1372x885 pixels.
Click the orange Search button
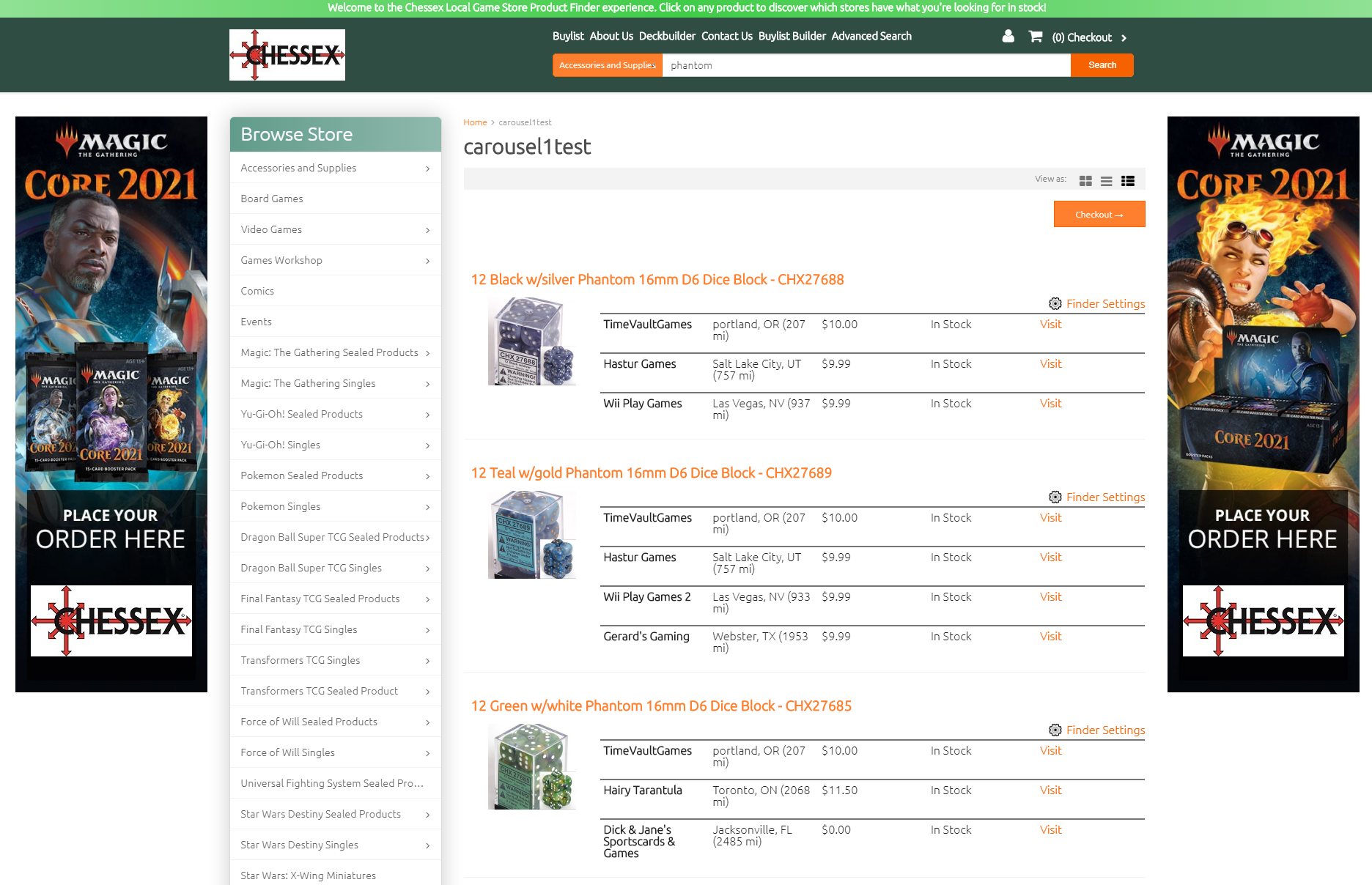pos(1102,65)
